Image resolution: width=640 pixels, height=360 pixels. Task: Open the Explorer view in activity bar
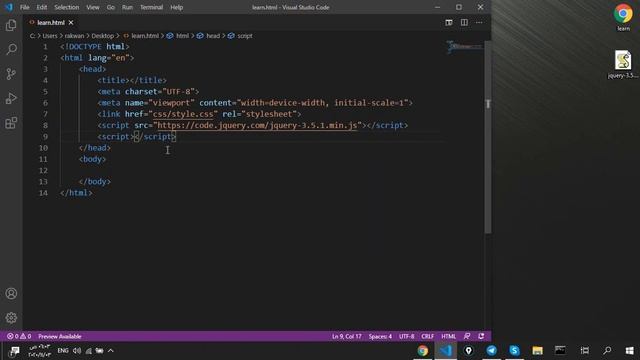point(11,25)
